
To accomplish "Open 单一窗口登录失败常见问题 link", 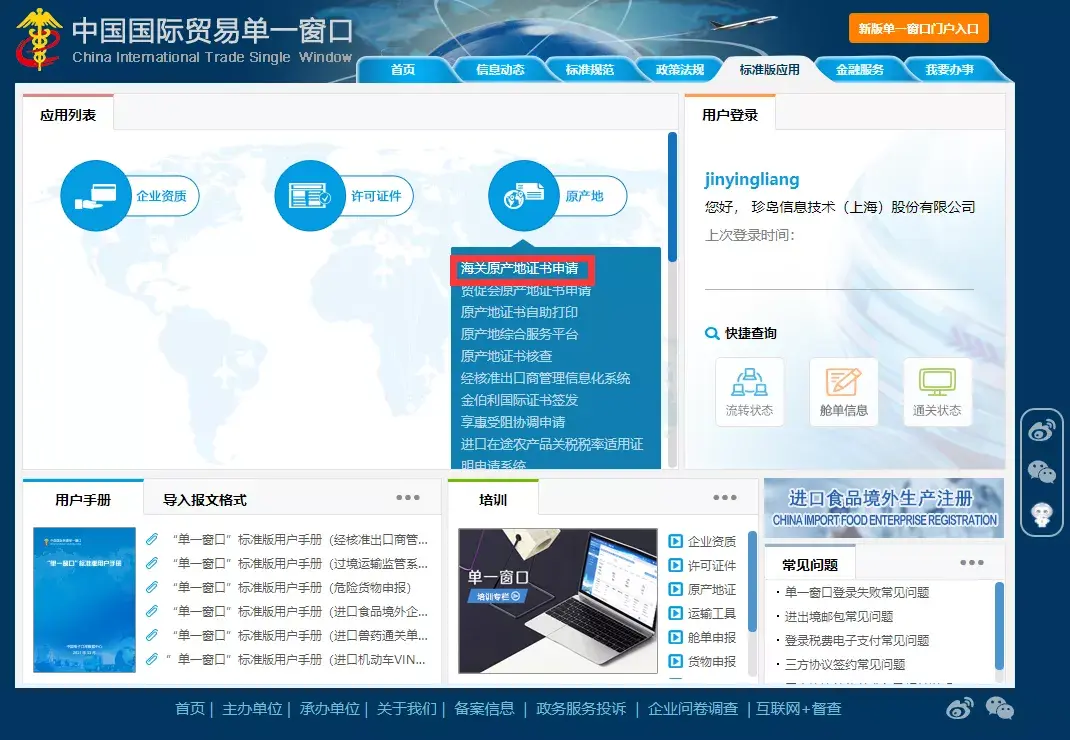I will click(x=857, y=593).
